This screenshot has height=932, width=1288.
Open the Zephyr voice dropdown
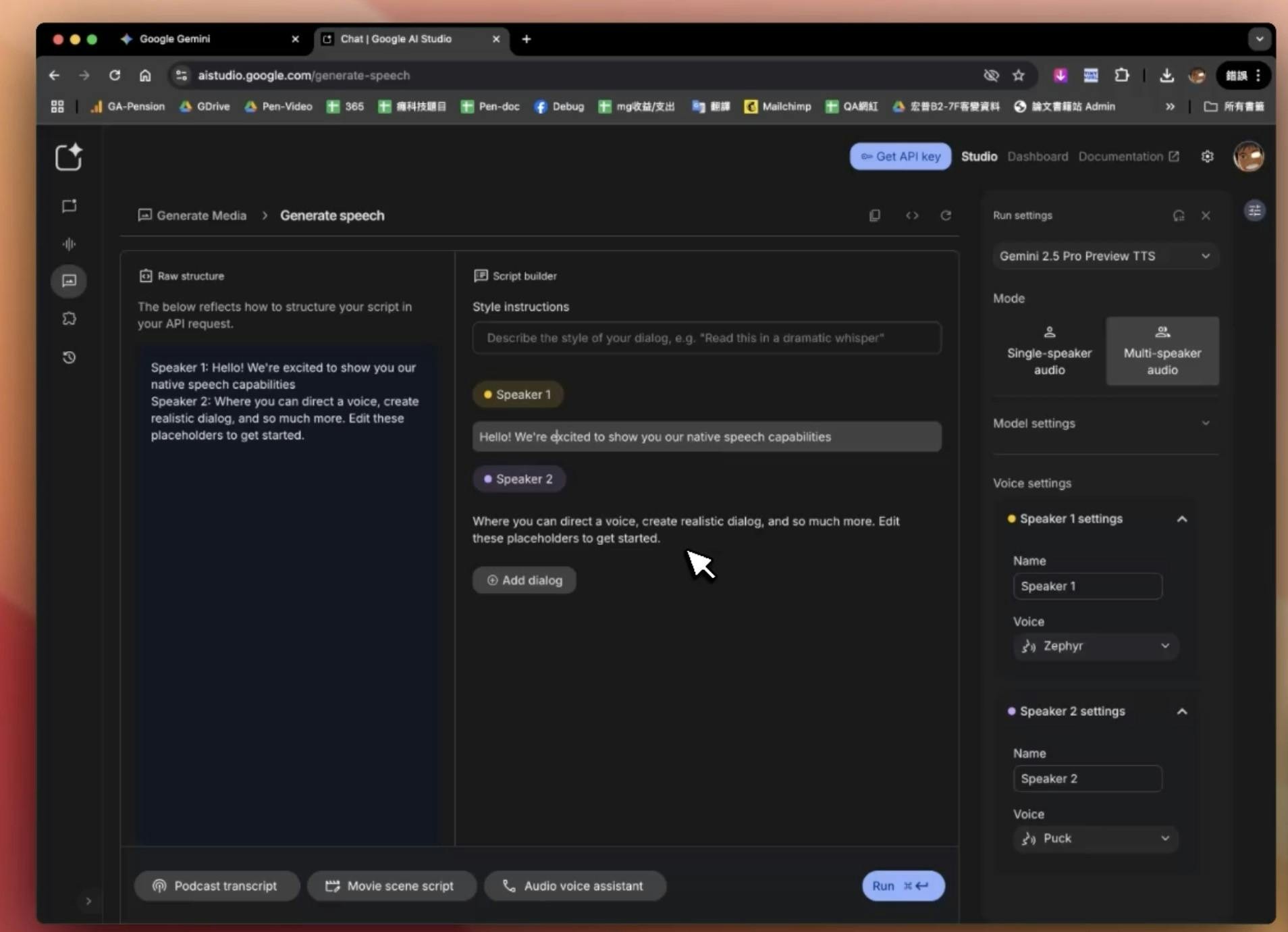(x=1095, y=646)
